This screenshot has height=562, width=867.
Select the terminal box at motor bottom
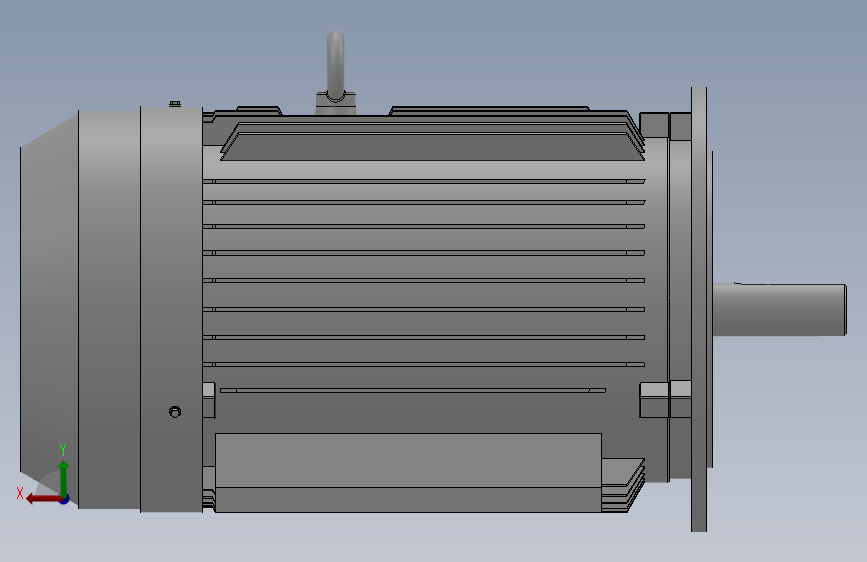pyautogui.click(x=408, y=472)
